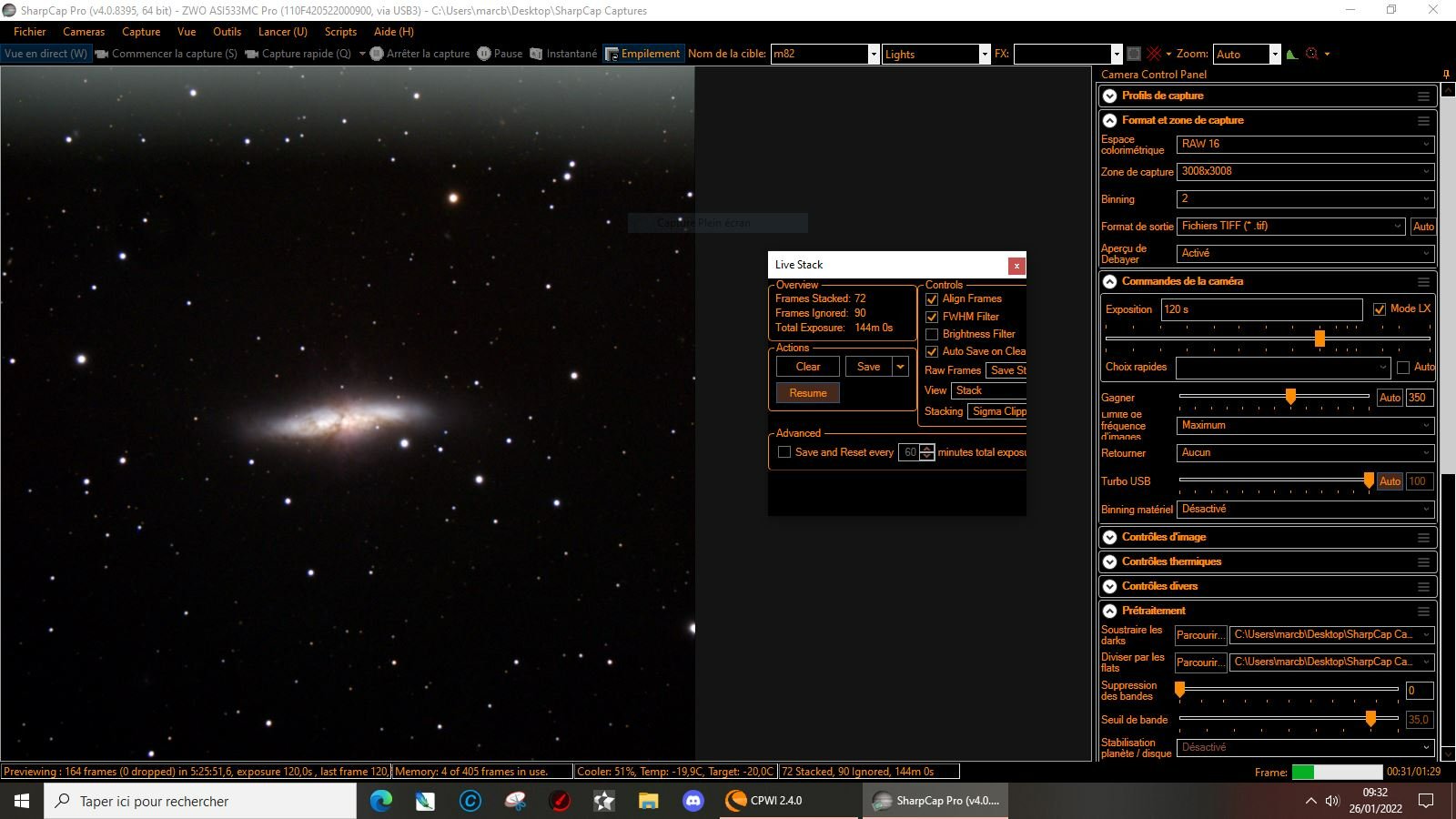Image resolution: width=1456 pixels, height=819 pixels.
Task: Expand the Profils de capture section
Action: (1110, 96)
